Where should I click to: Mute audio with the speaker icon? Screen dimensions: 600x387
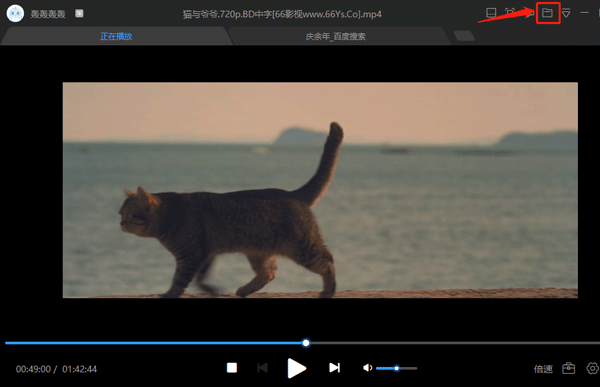point(367,368)
